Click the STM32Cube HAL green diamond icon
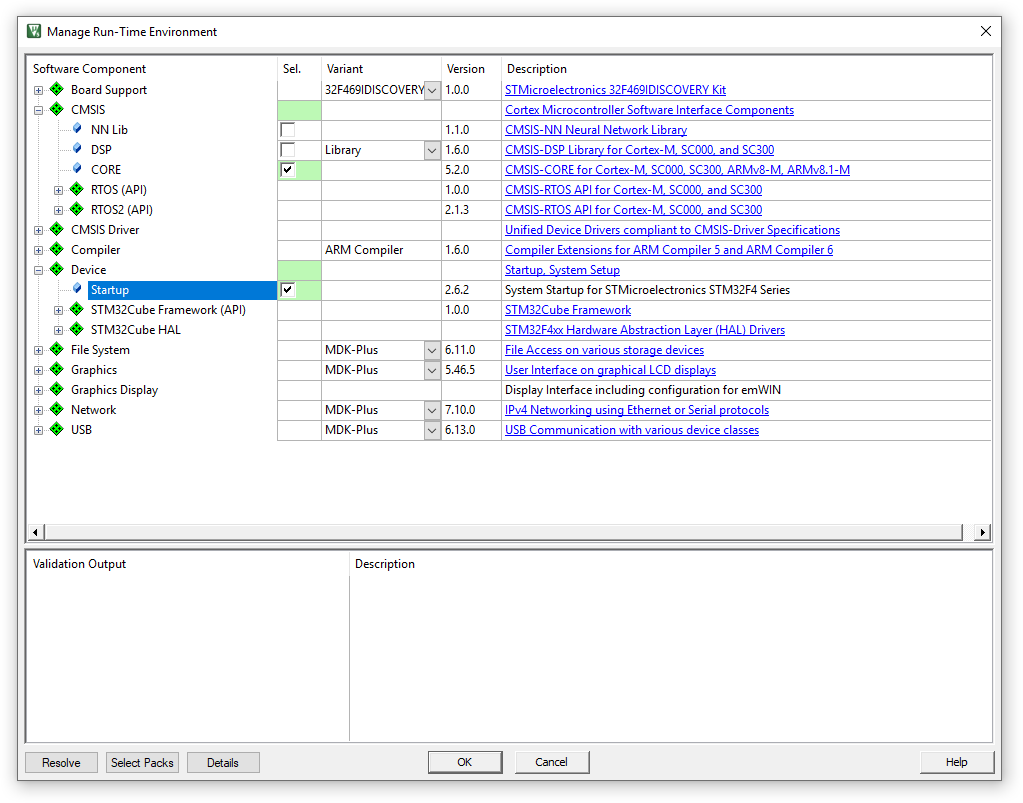1023x803 pixels. tap(77, 329)
